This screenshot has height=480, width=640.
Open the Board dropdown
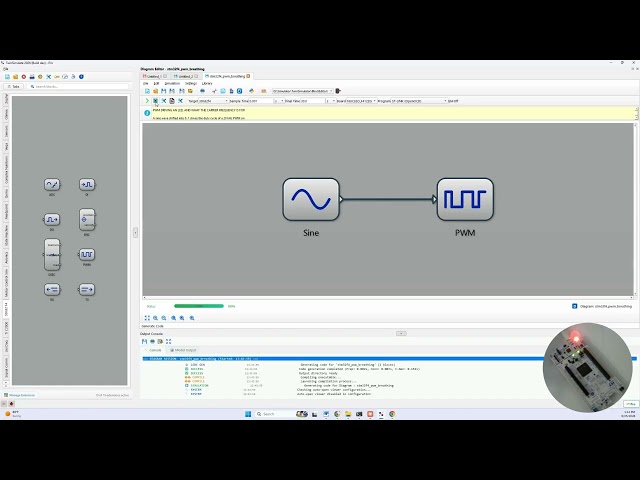pyautogui.click(x=361, y=101)
